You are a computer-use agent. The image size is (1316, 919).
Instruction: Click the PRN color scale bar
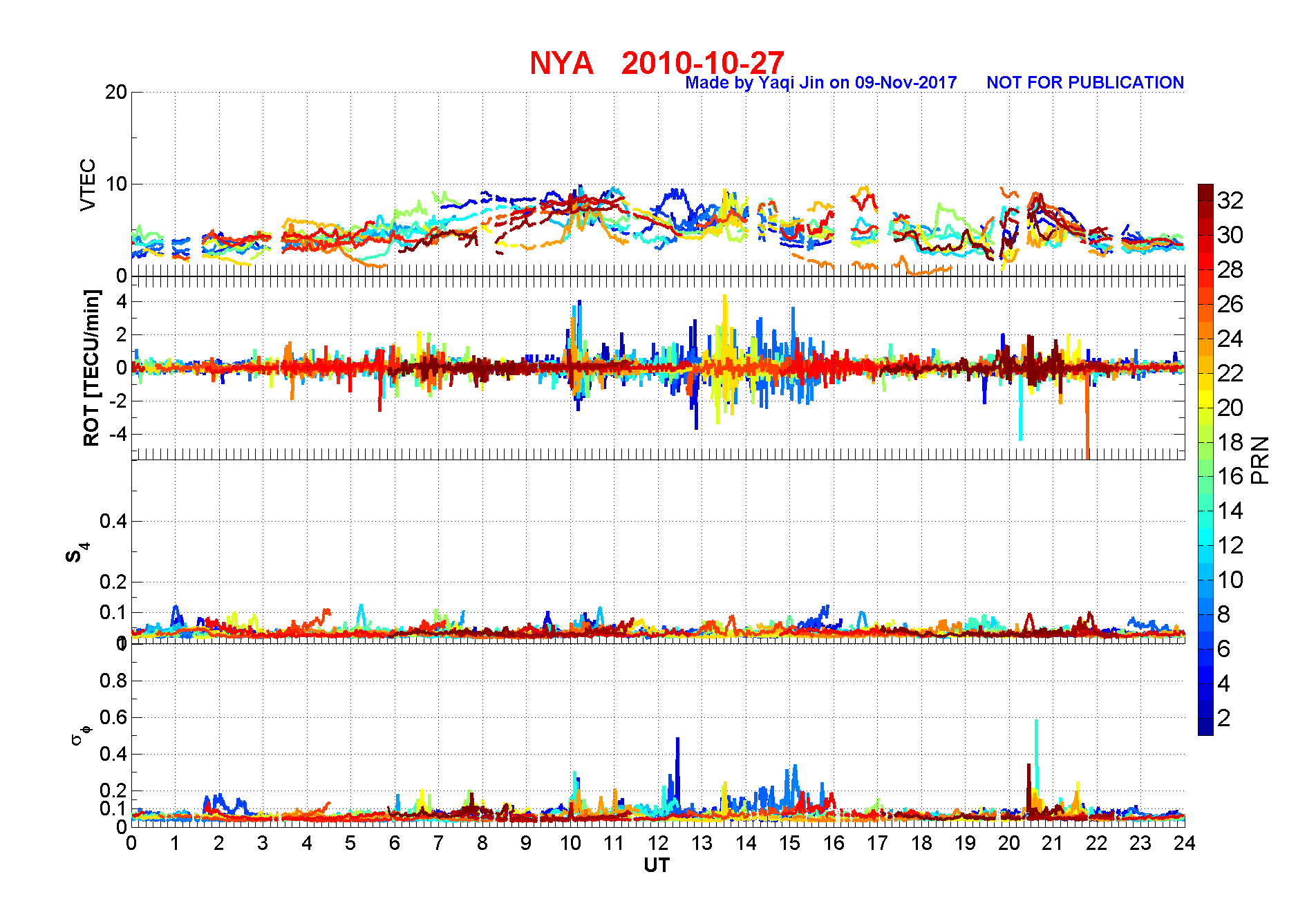coord(1205,459)
